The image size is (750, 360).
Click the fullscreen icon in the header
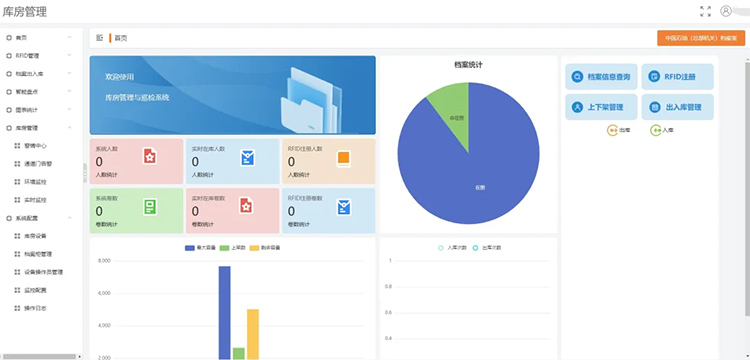(x=705, y=11)
